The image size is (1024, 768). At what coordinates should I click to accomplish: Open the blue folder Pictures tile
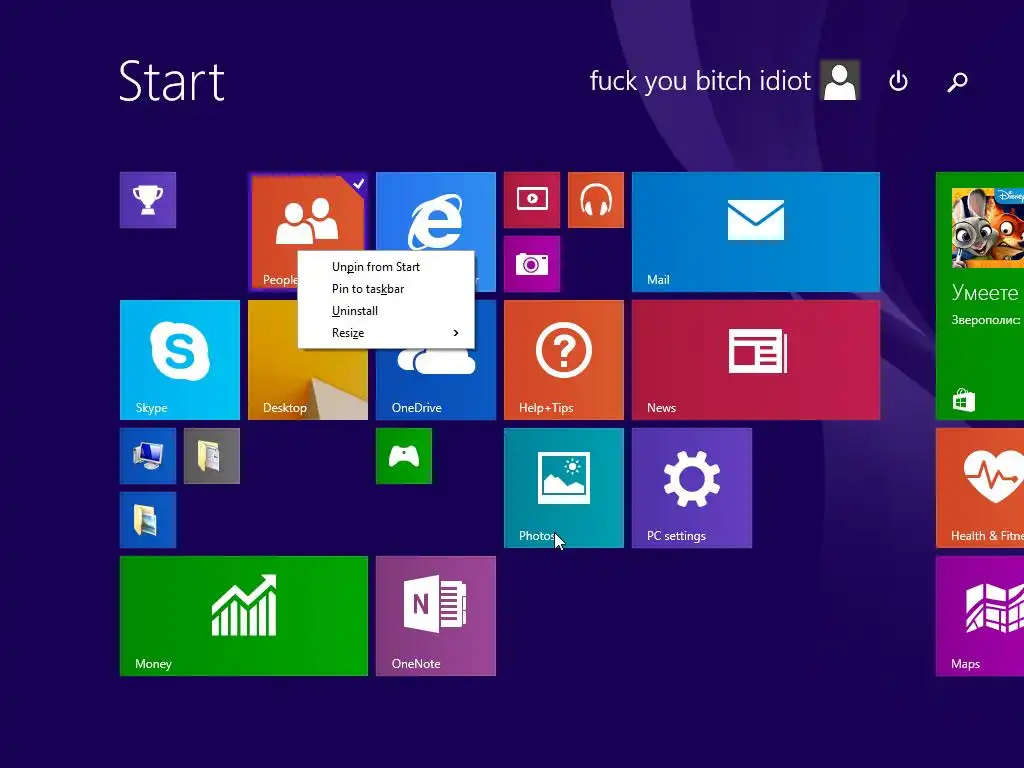[x=148, y=520]
